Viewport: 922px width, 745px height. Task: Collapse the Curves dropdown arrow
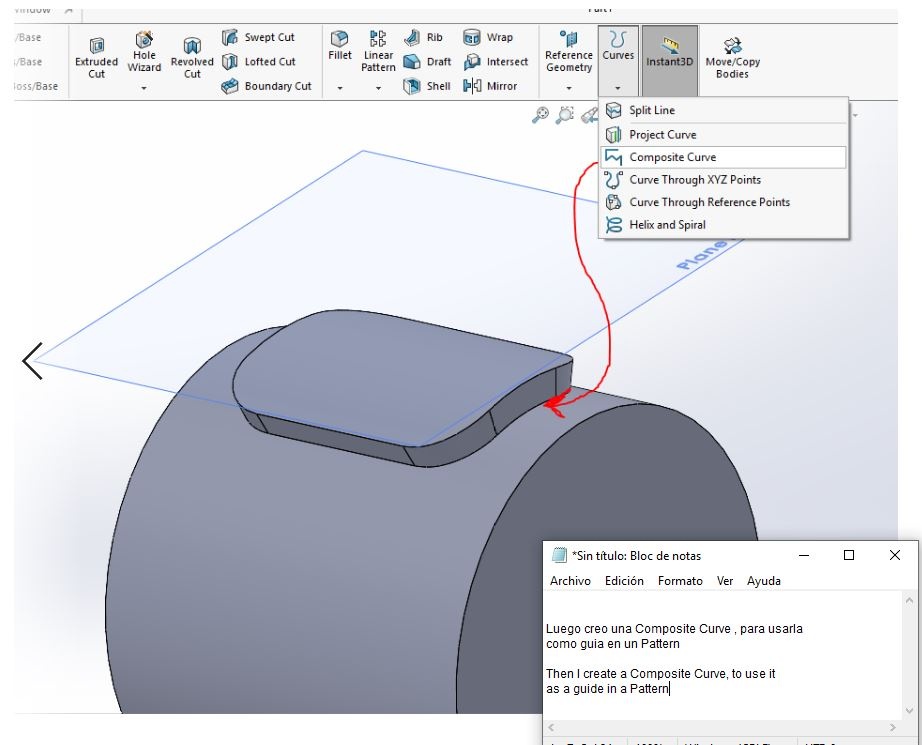(x=618, y=88)
